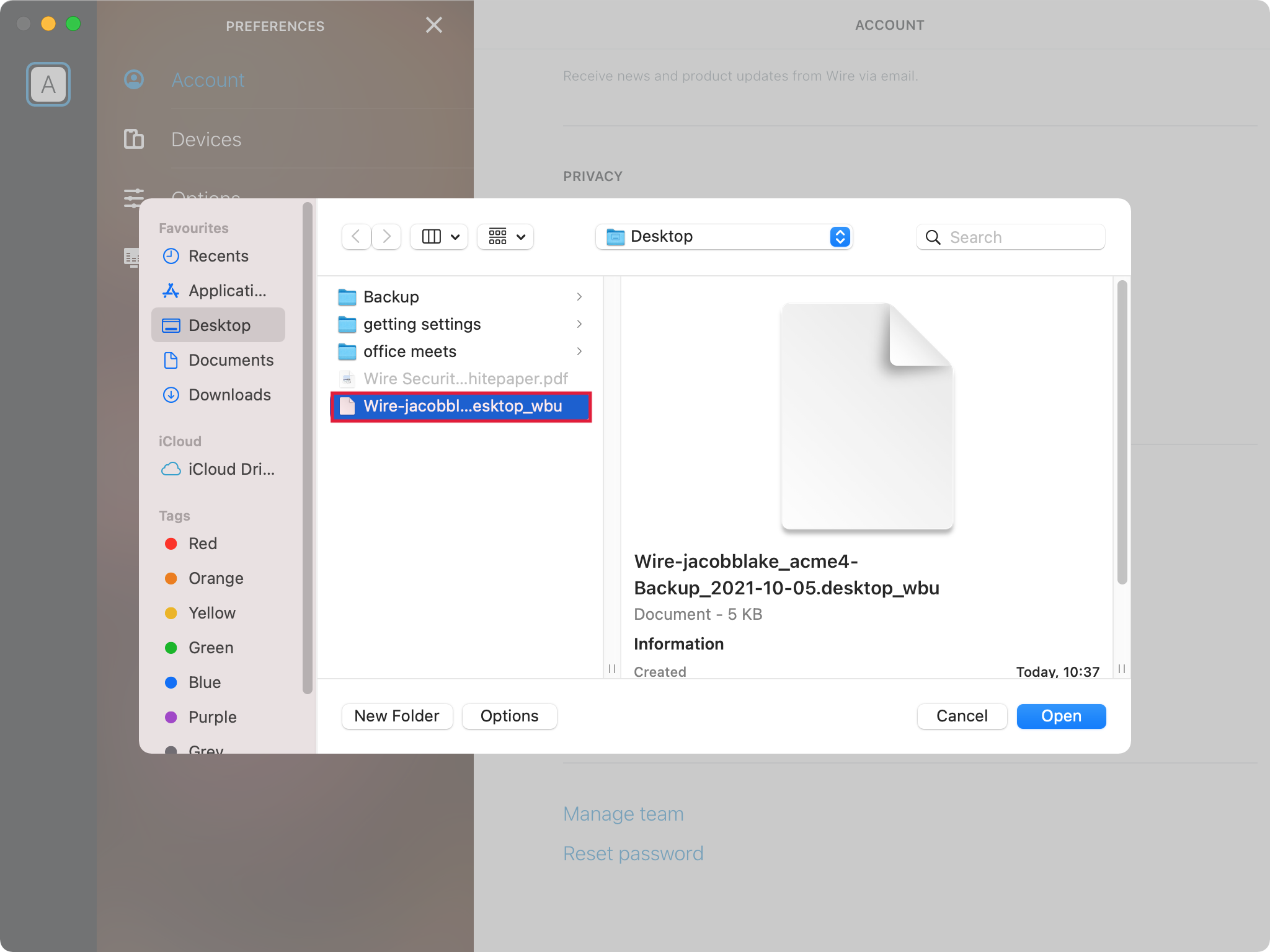The width and height of the screenshot is (1270, 952).
Task: Go back in file dialog navigation
Action: (357, 237)
